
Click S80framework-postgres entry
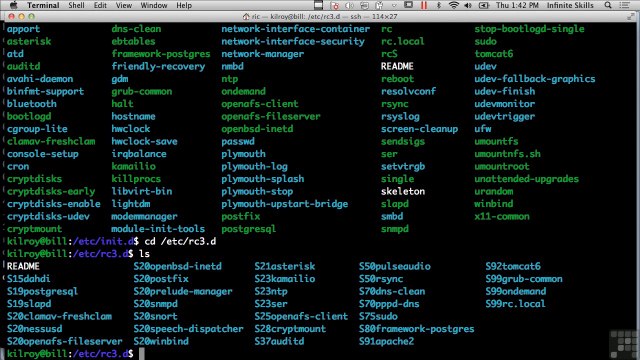pos(416,329)
